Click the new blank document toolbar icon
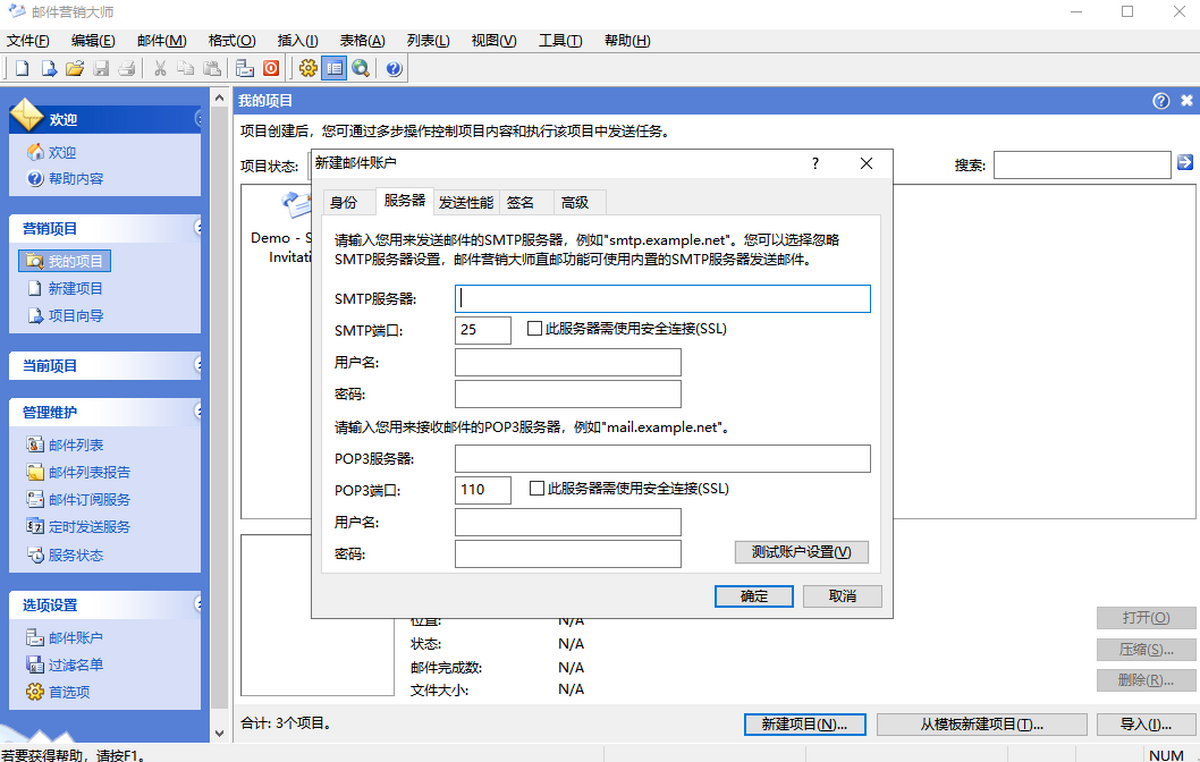Viewport: 1200px width, 762px height. coord(21,68)
